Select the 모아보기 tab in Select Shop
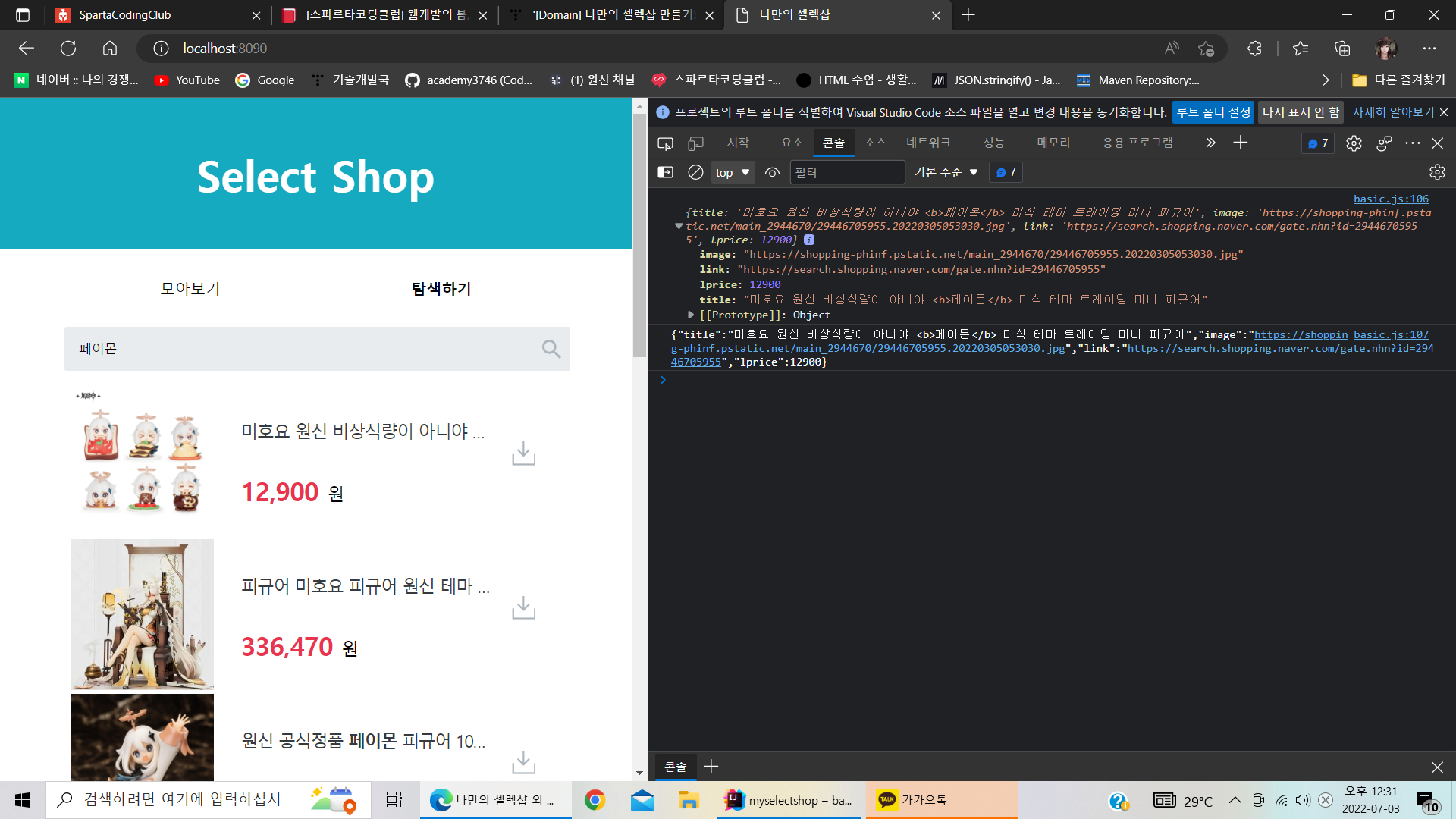Screen dimensions: 1456x819 pyautogui.click(x=190, y=289)
